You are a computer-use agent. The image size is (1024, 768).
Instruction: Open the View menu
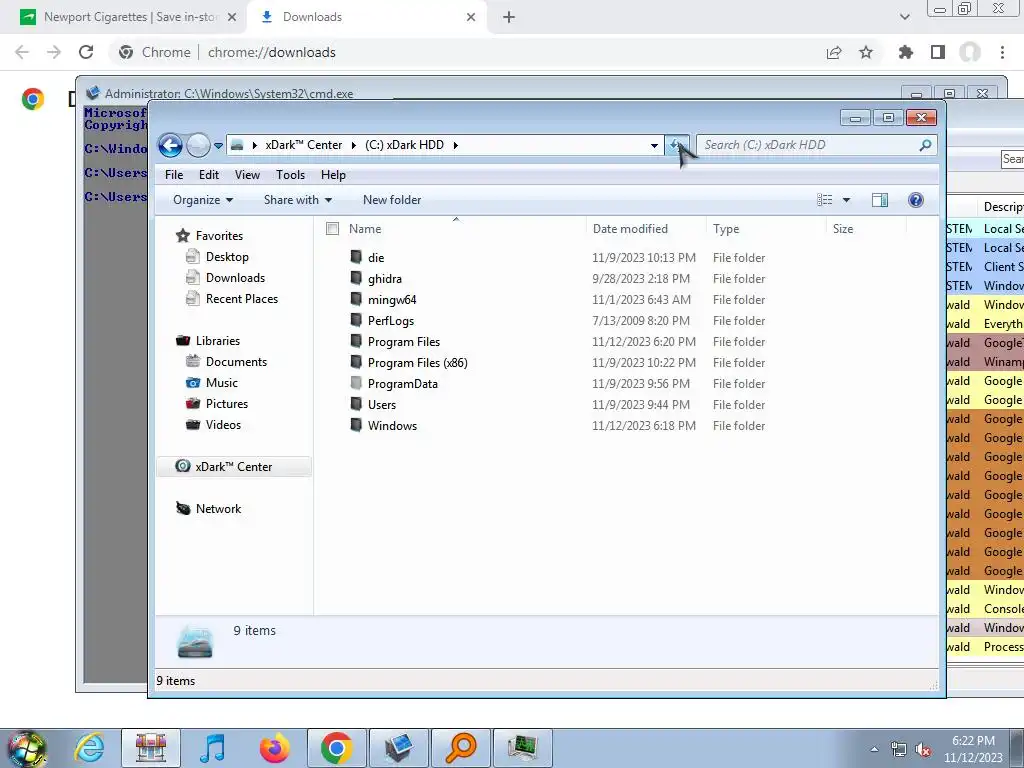point(248,175)
